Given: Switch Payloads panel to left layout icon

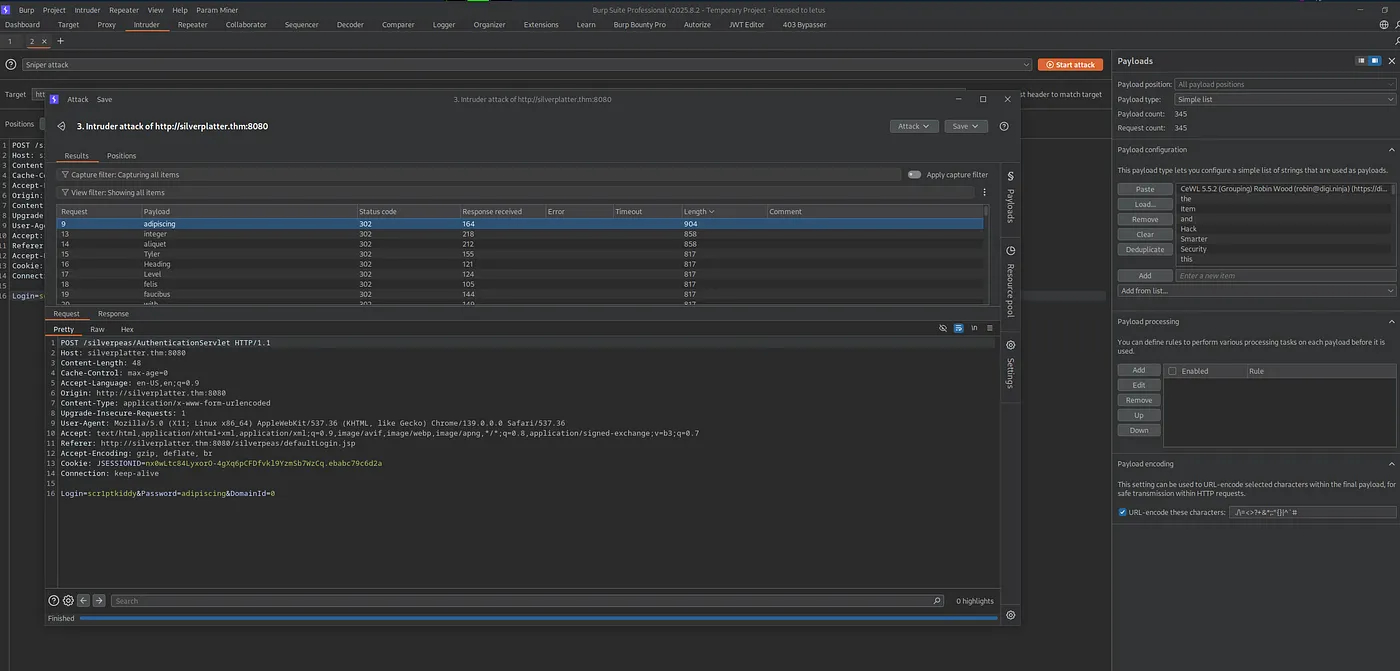Looking at the screenshot, I should pyautogui.click(x=1362, y=61).
